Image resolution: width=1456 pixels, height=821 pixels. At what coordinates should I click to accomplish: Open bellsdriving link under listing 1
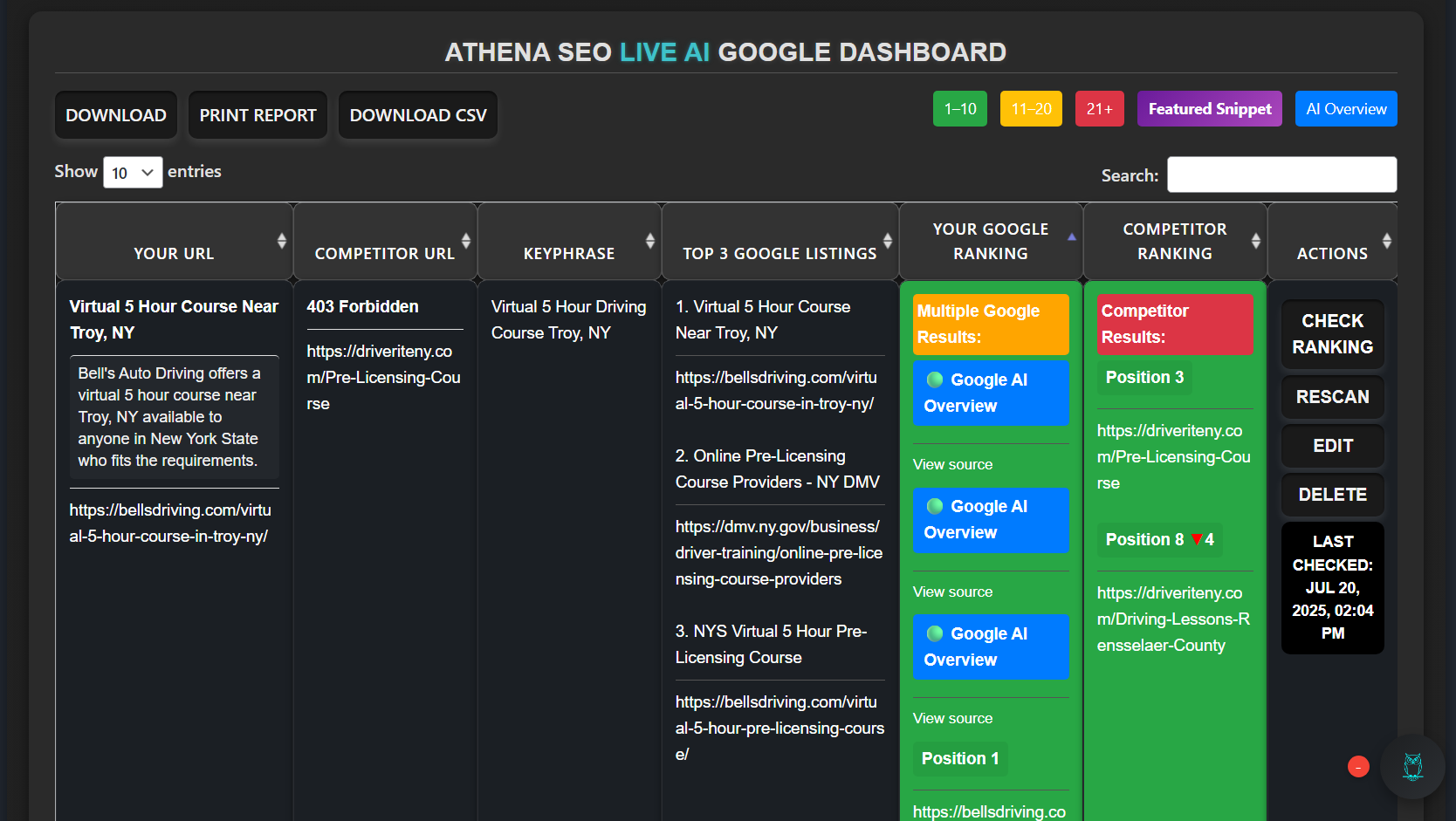click(x=776, y=391)
